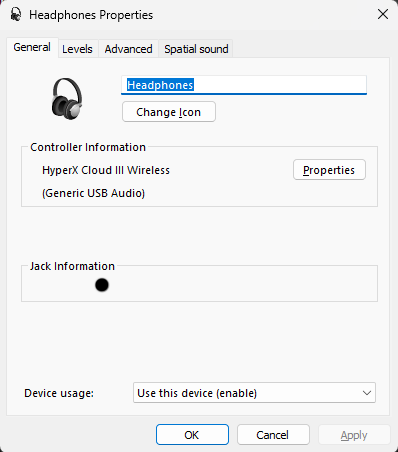Go to the Spatial sound tab
Screen dimensions: 398x452
point(196,49)
